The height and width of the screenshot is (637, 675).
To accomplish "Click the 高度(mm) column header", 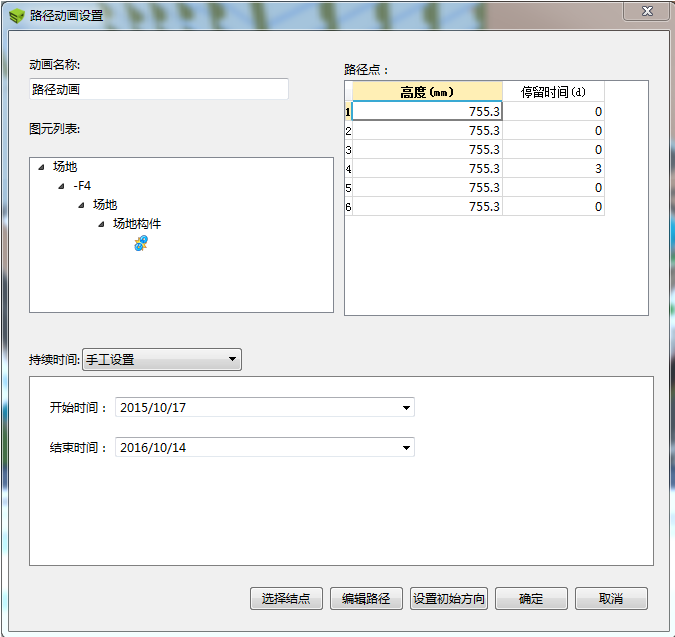I will 427,92.
